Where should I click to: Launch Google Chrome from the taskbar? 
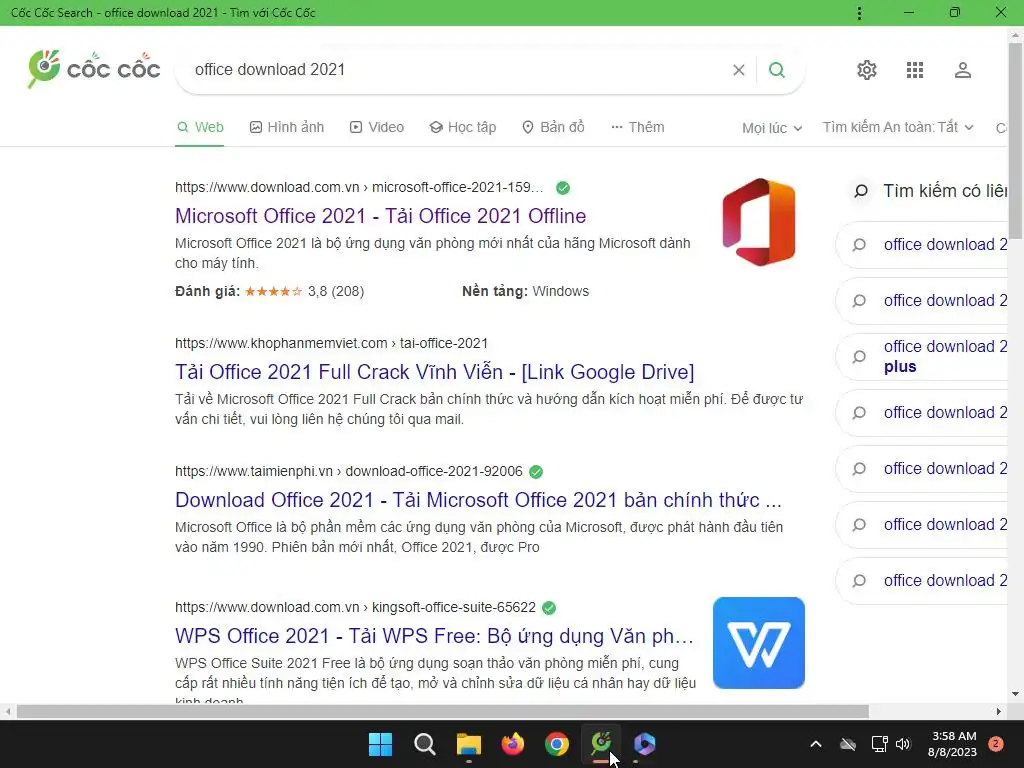pos(557,744)
